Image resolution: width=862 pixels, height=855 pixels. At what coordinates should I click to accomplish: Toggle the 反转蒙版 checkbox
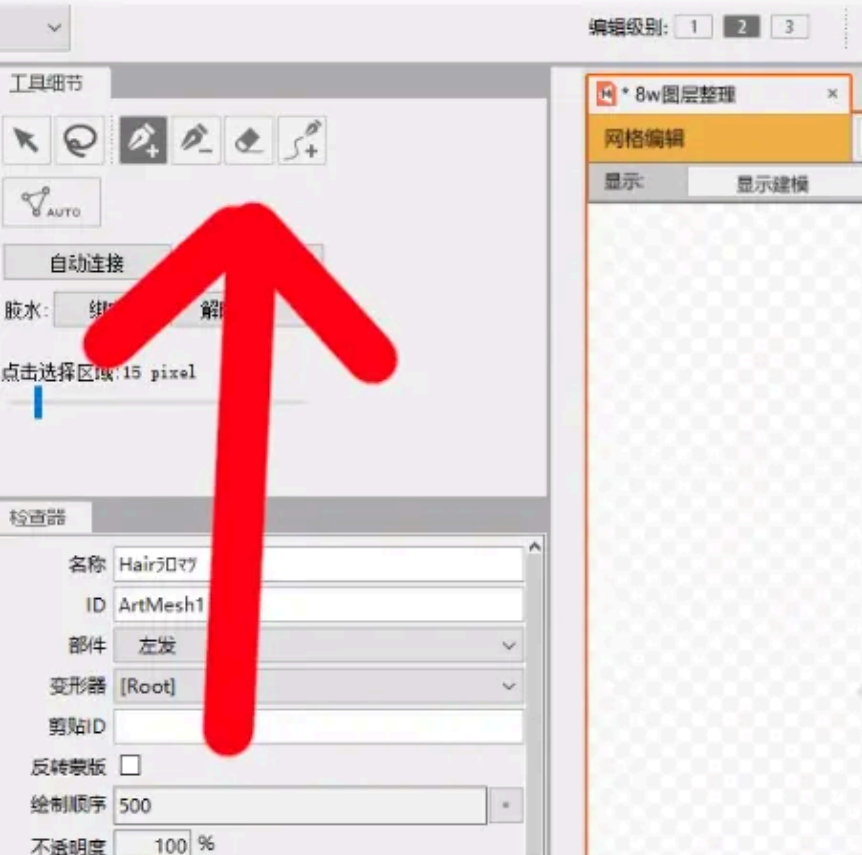tap(130, 765)
